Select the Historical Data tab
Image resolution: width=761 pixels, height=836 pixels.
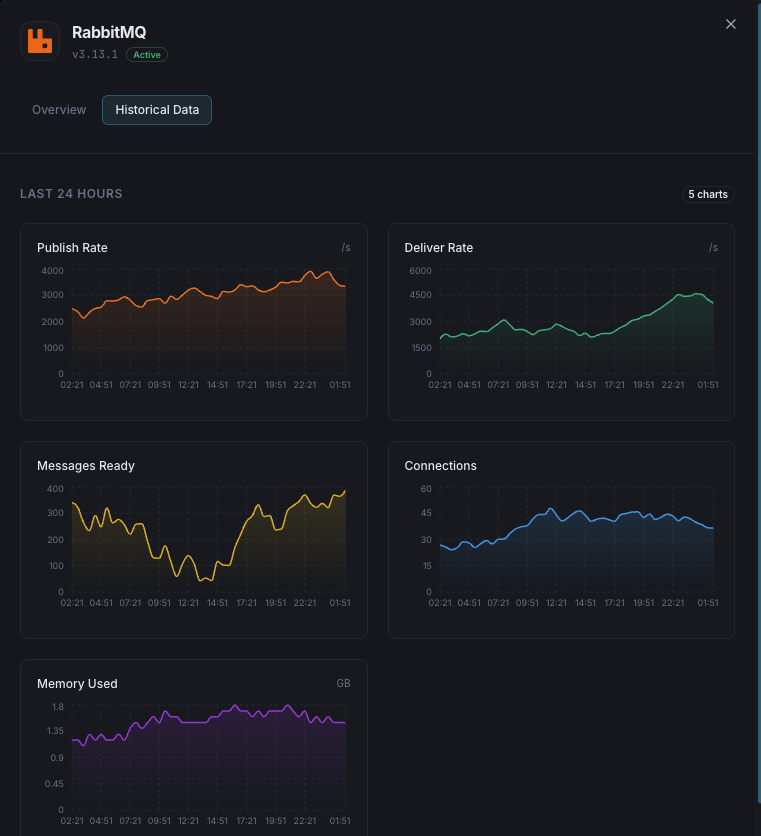pyautogui.click(x=156, y=110)
